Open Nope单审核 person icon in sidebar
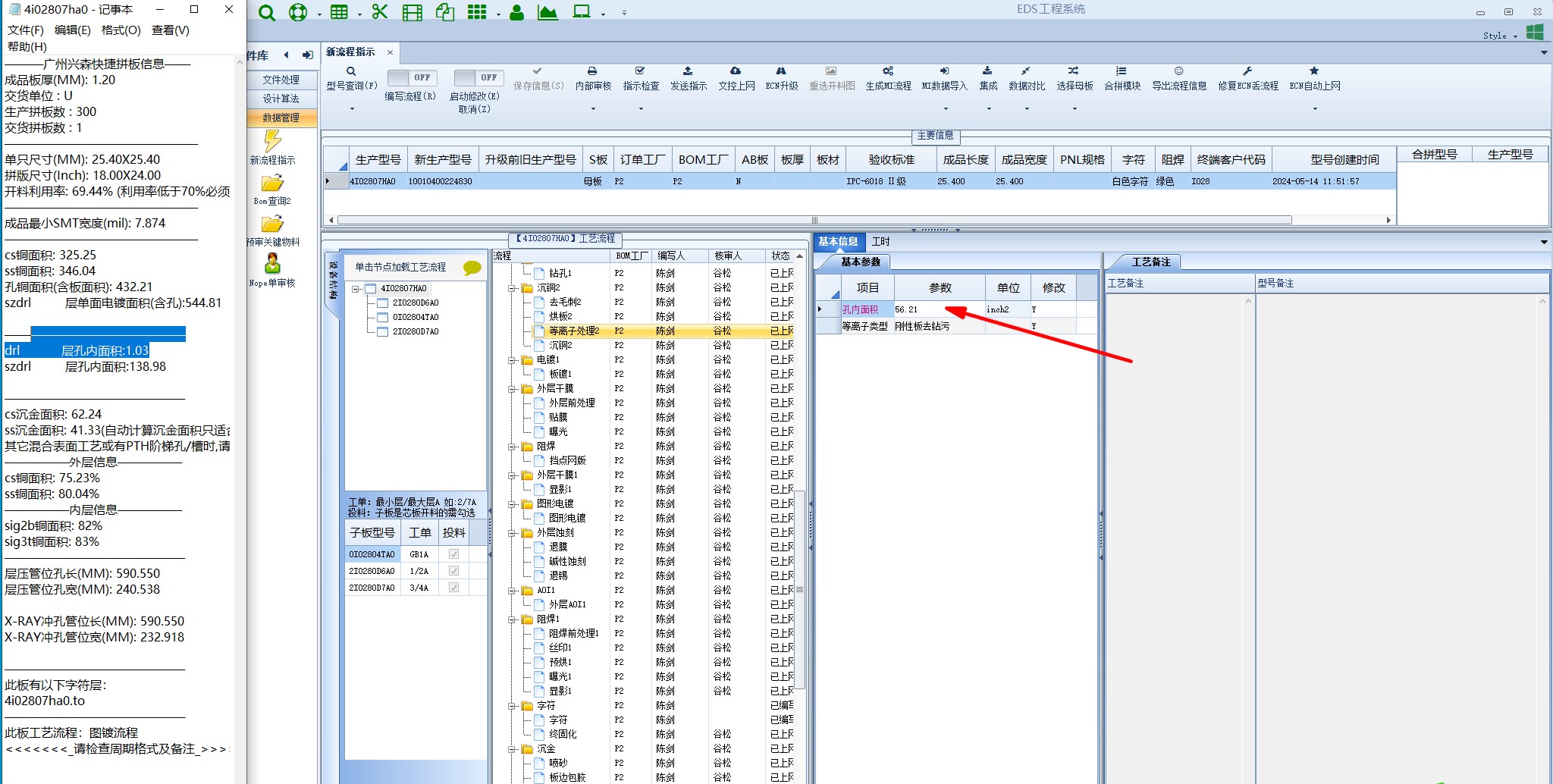 272,263
